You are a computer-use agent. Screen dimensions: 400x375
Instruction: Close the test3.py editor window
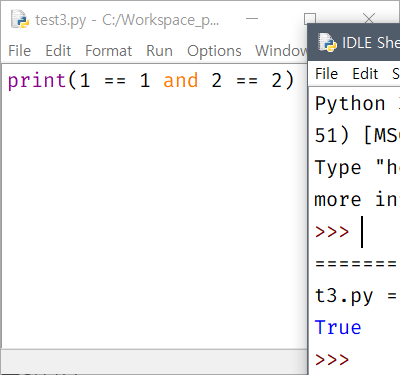click(369, 18)
